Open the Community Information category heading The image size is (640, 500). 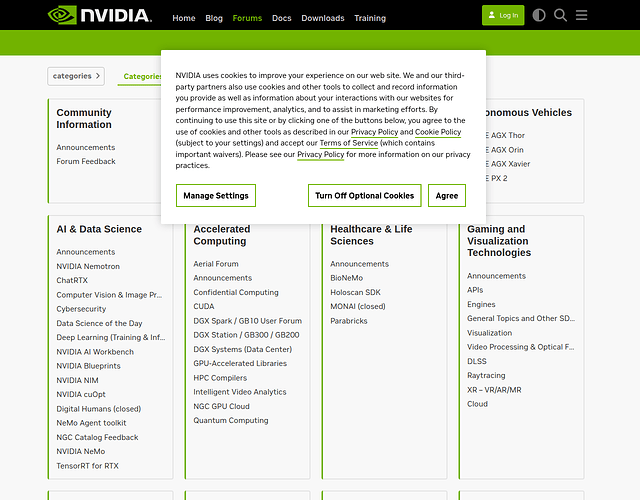tap(84, 118)
